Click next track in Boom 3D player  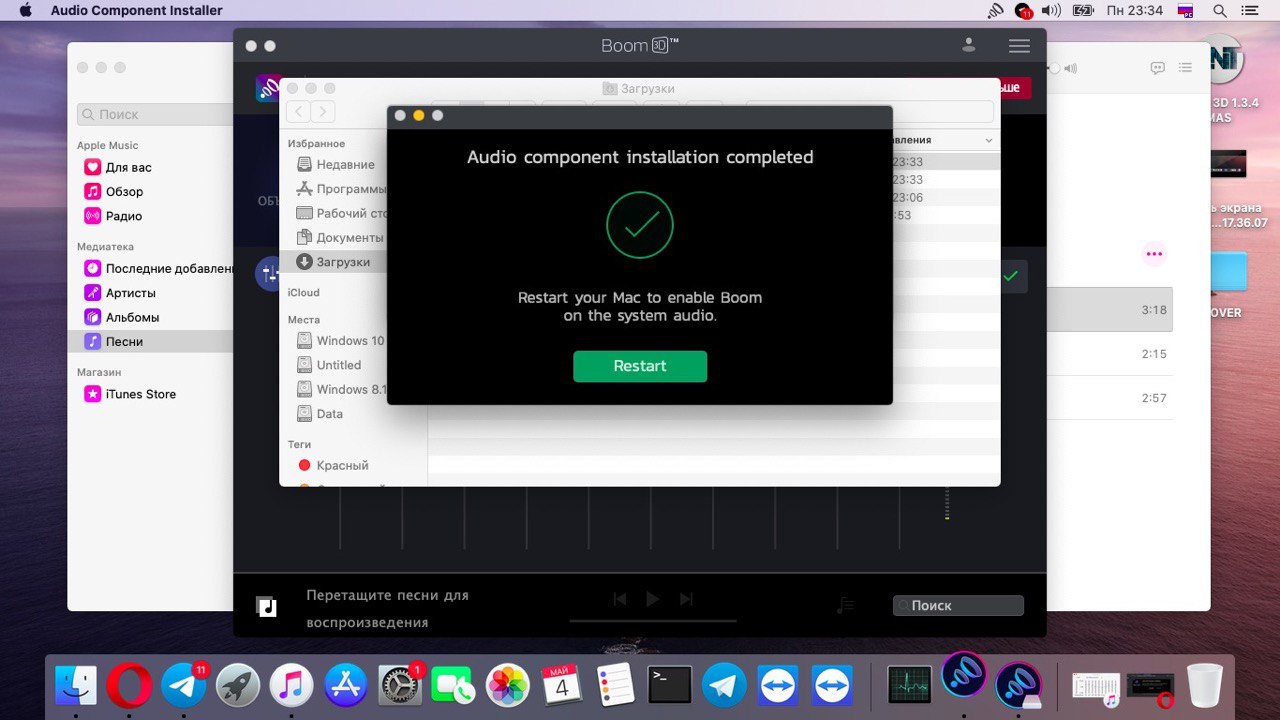tap(686, 599)
